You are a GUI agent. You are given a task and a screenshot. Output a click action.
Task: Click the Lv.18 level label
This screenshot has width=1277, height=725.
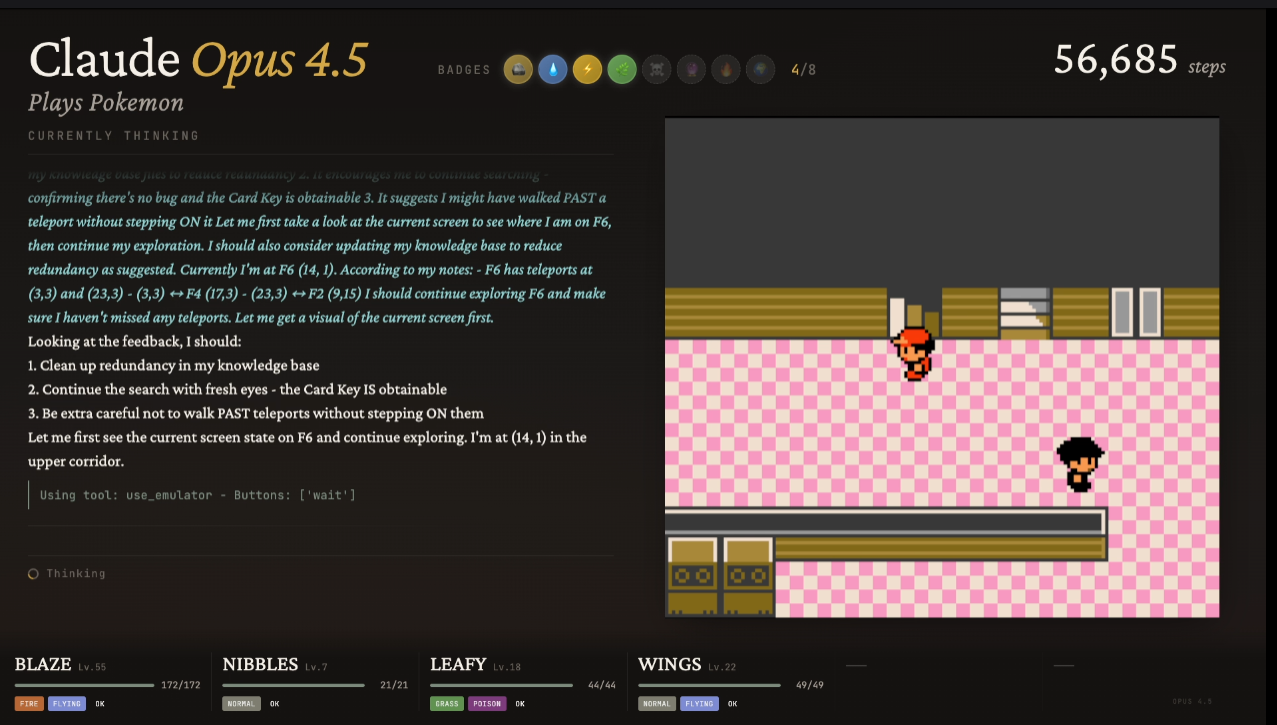(x=507, y=667)
